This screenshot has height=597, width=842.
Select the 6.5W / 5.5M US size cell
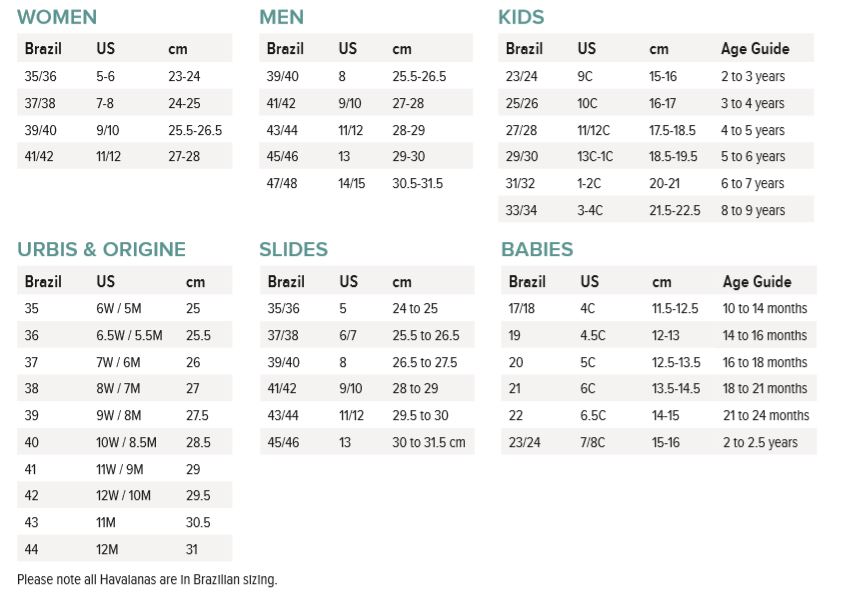[x=129, y=336]
